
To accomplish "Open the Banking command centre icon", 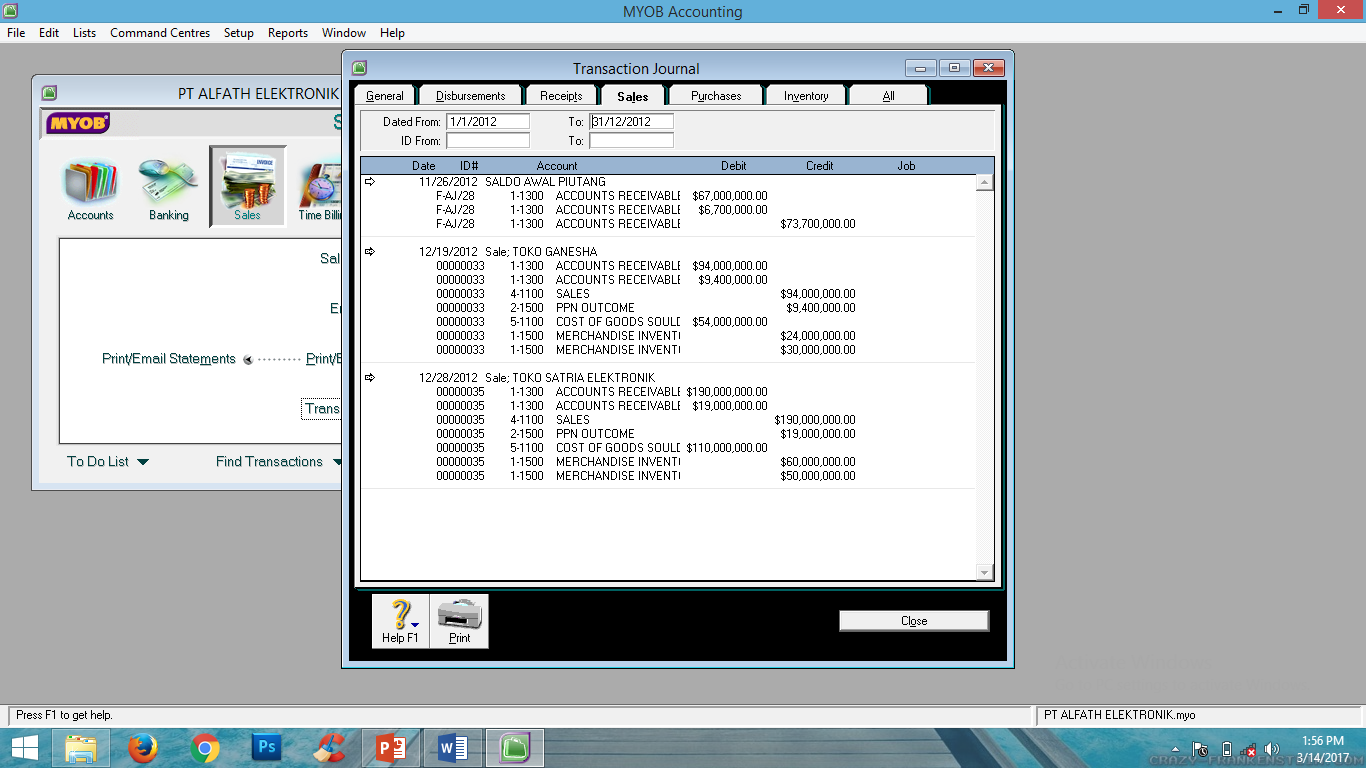I will (x=169, y=187).
